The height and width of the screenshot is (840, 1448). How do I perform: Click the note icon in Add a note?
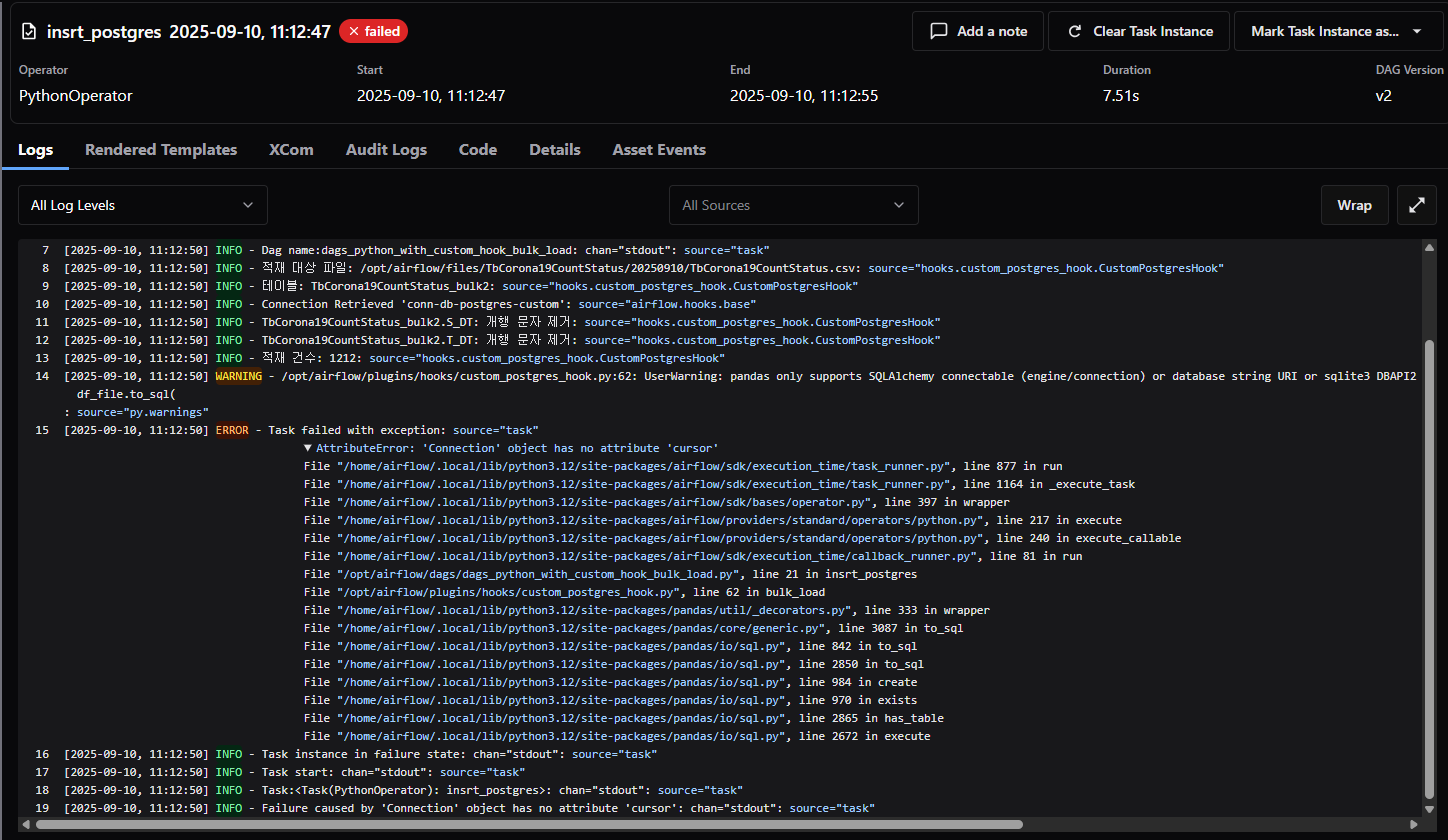tap(938, 31)
